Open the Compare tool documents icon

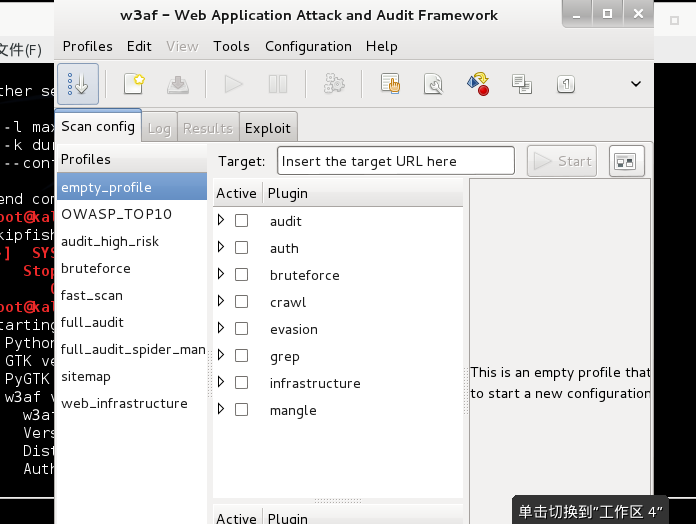522,84
